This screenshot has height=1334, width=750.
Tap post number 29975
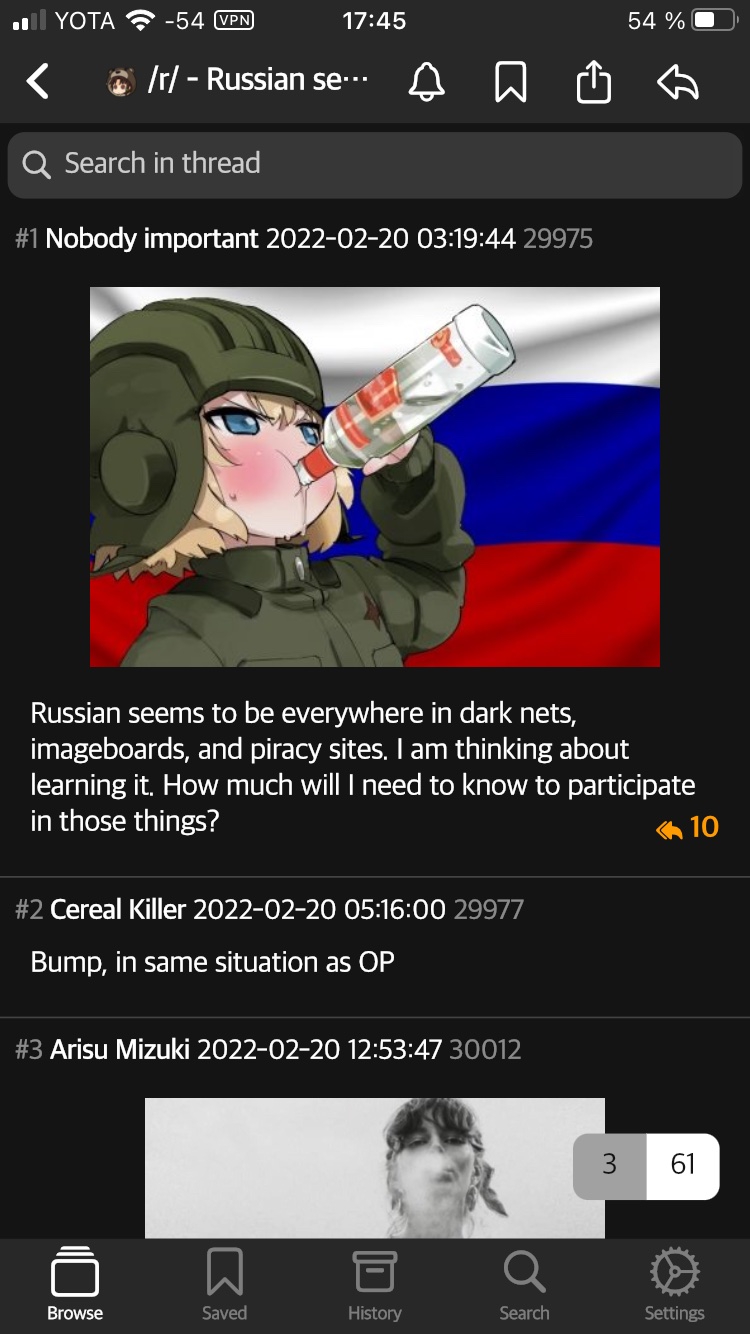(x=558, y=239)
